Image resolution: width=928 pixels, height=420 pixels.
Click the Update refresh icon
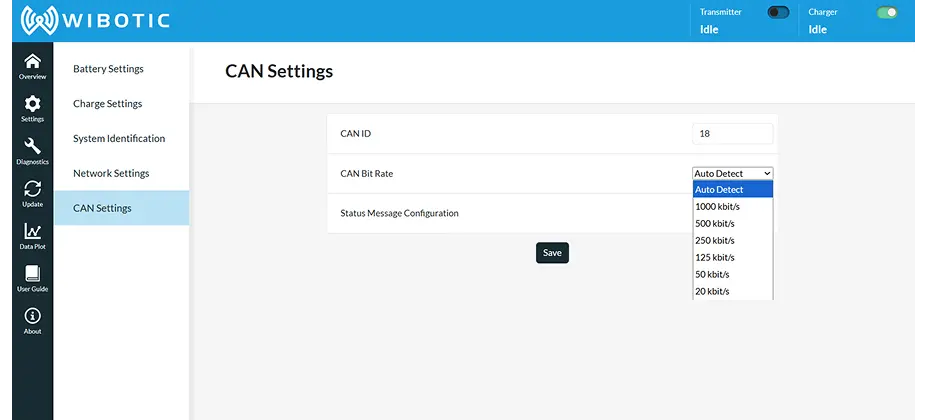(x=32, y=190)
